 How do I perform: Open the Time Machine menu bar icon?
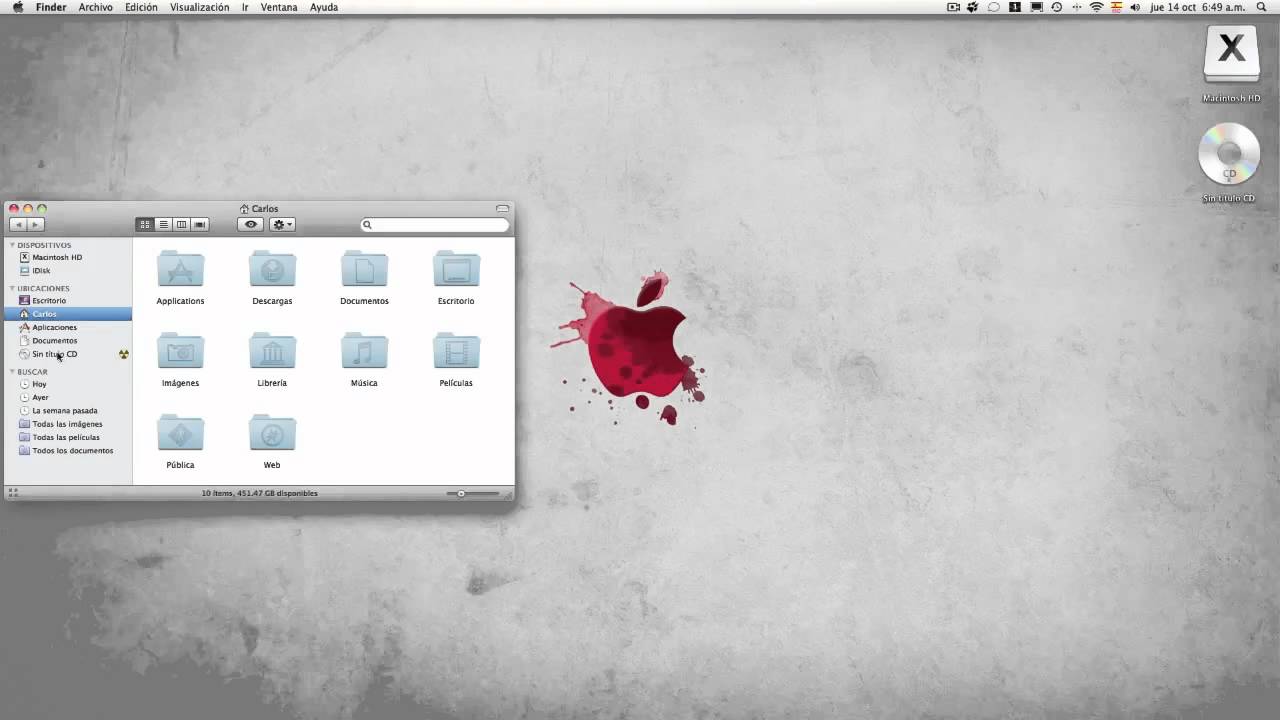[1057, 7]
